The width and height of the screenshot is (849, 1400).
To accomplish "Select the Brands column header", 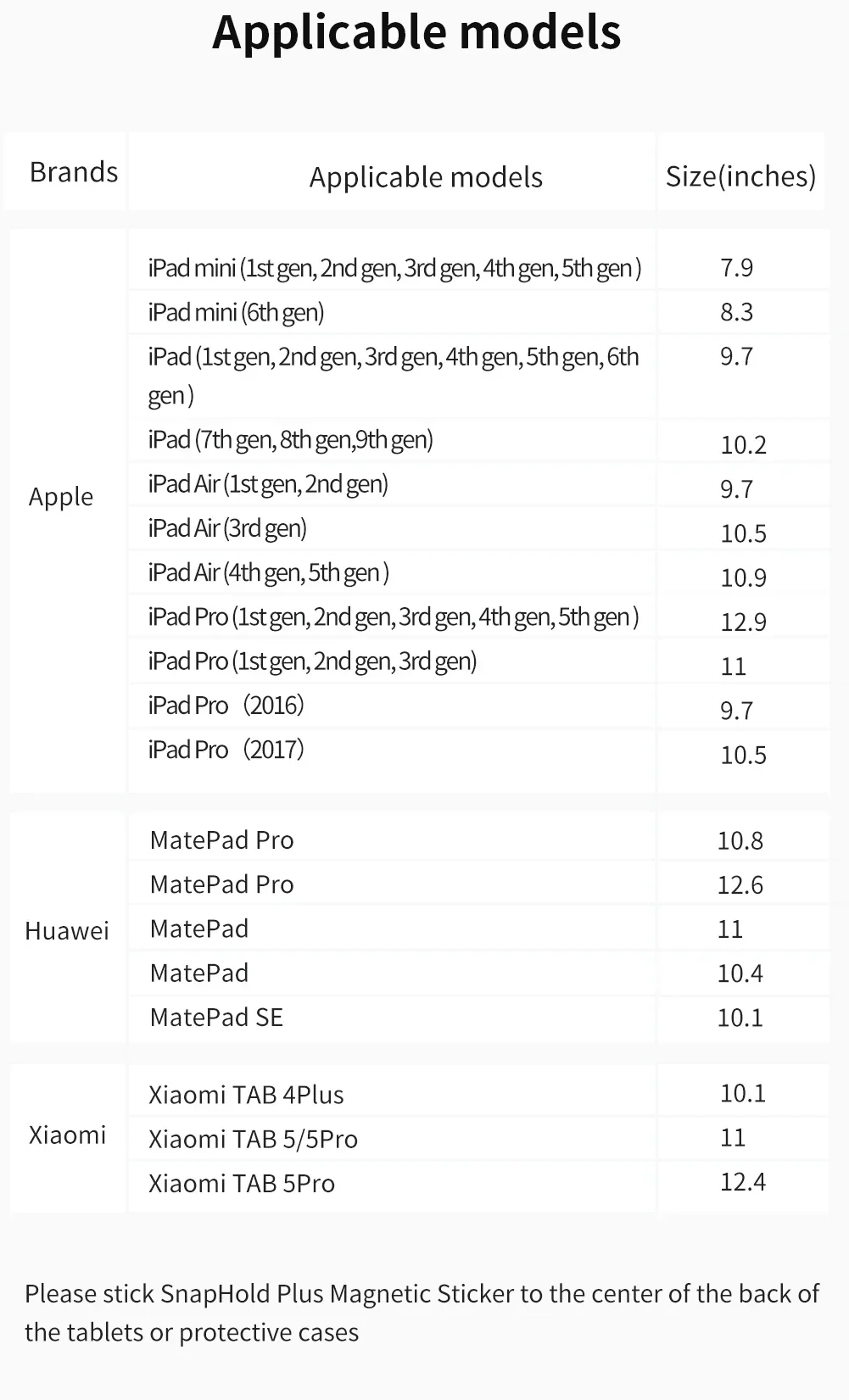I will [74, 172].
